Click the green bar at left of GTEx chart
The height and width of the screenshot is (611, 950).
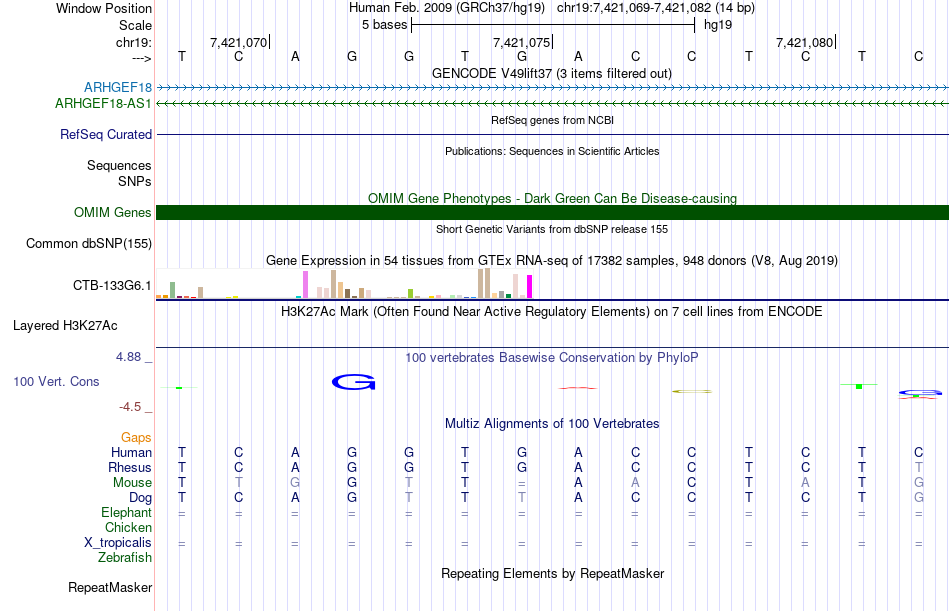[173, 290]
